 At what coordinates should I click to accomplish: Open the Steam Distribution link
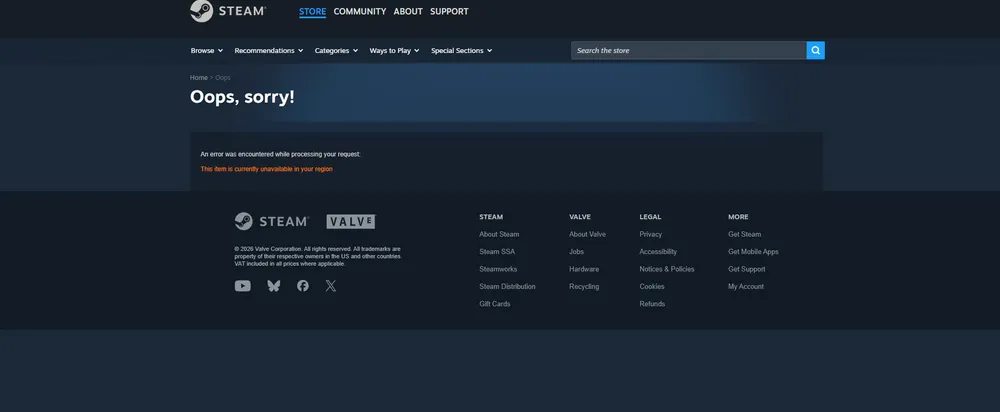507,286
